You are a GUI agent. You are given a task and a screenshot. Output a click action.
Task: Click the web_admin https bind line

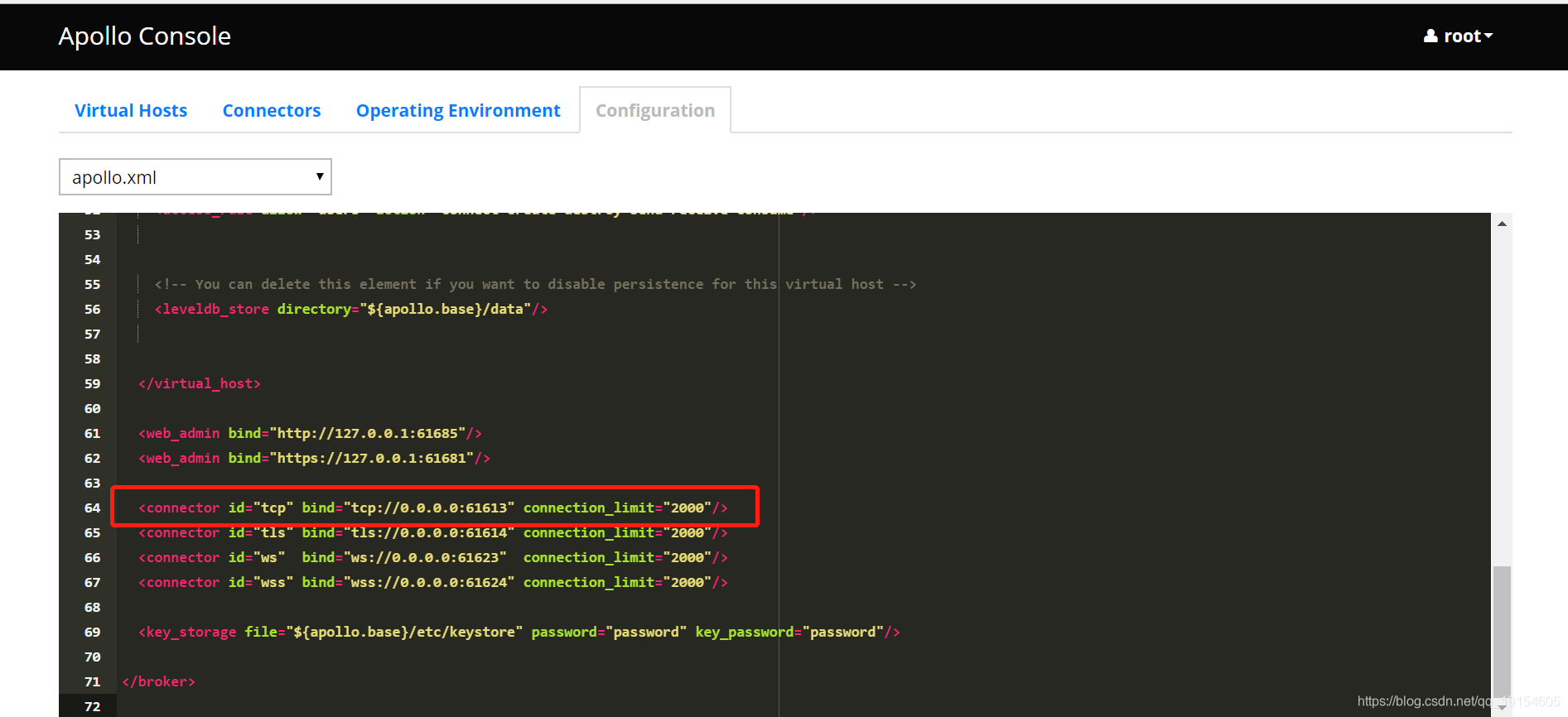314,458
